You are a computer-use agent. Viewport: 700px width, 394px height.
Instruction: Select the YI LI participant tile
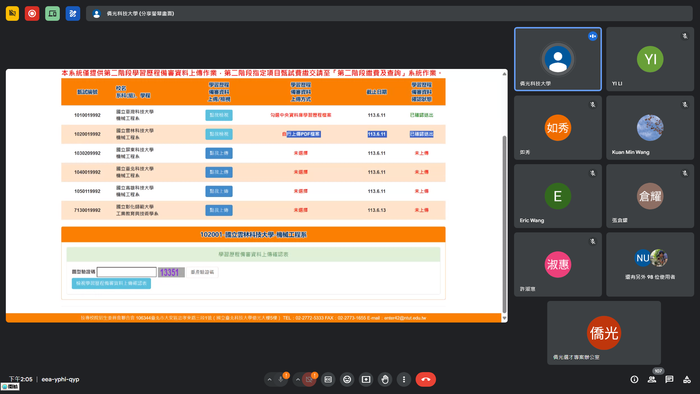coord(650,59)
